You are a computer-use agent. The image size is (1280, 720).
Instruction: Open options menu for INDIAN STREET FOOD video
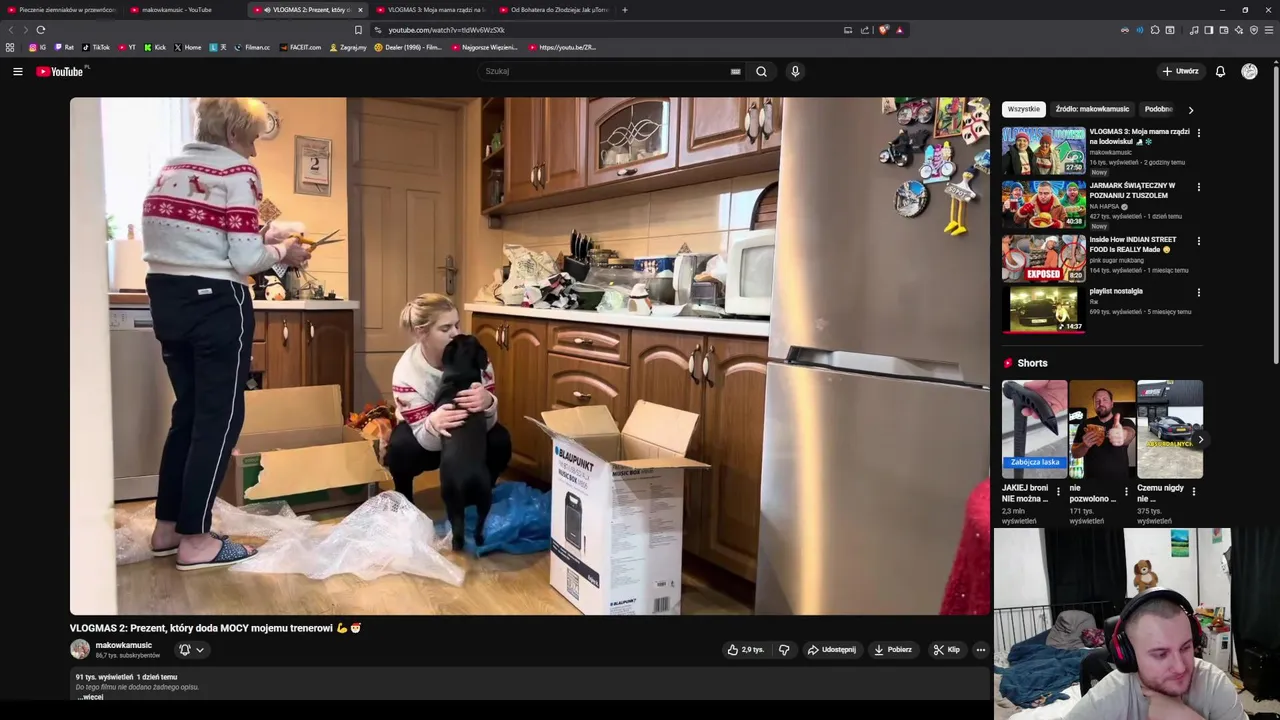click(1198, 241)
